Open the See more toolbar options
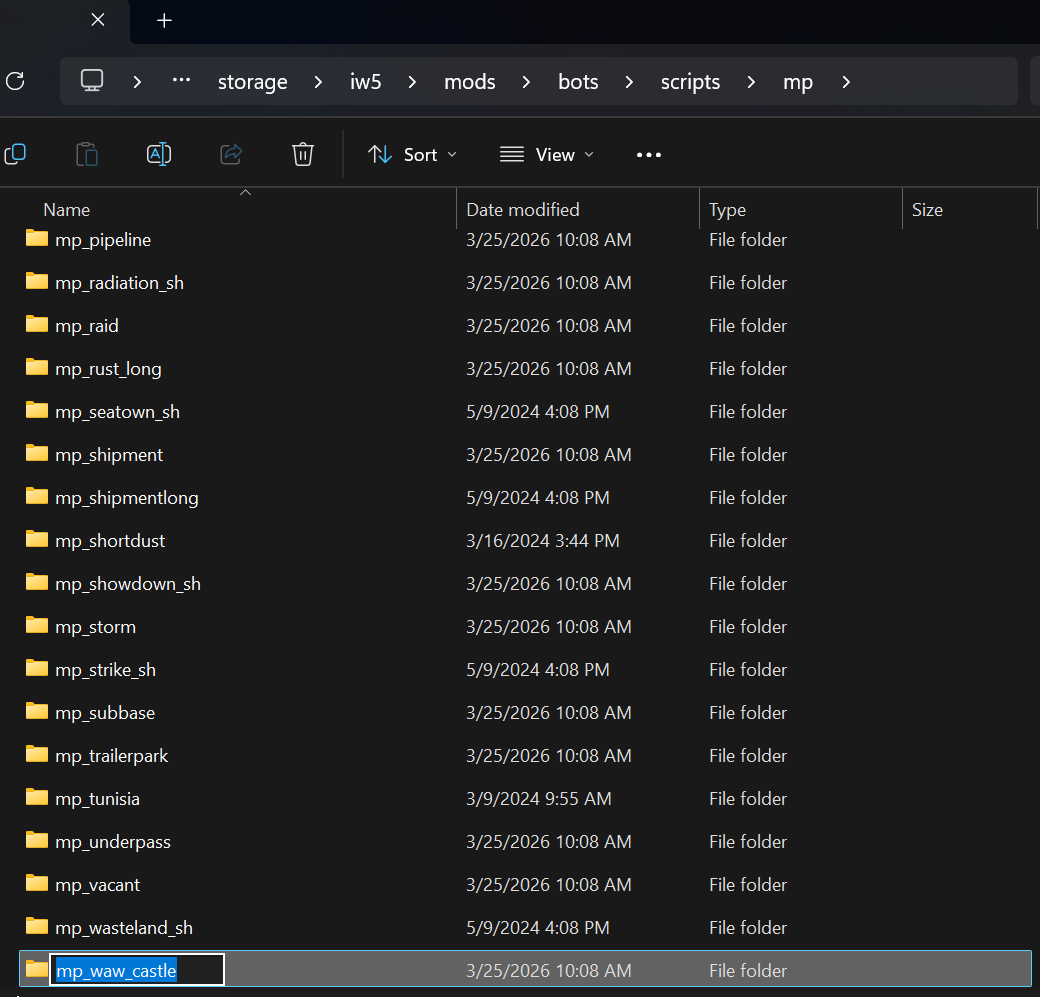 [649, 155]
